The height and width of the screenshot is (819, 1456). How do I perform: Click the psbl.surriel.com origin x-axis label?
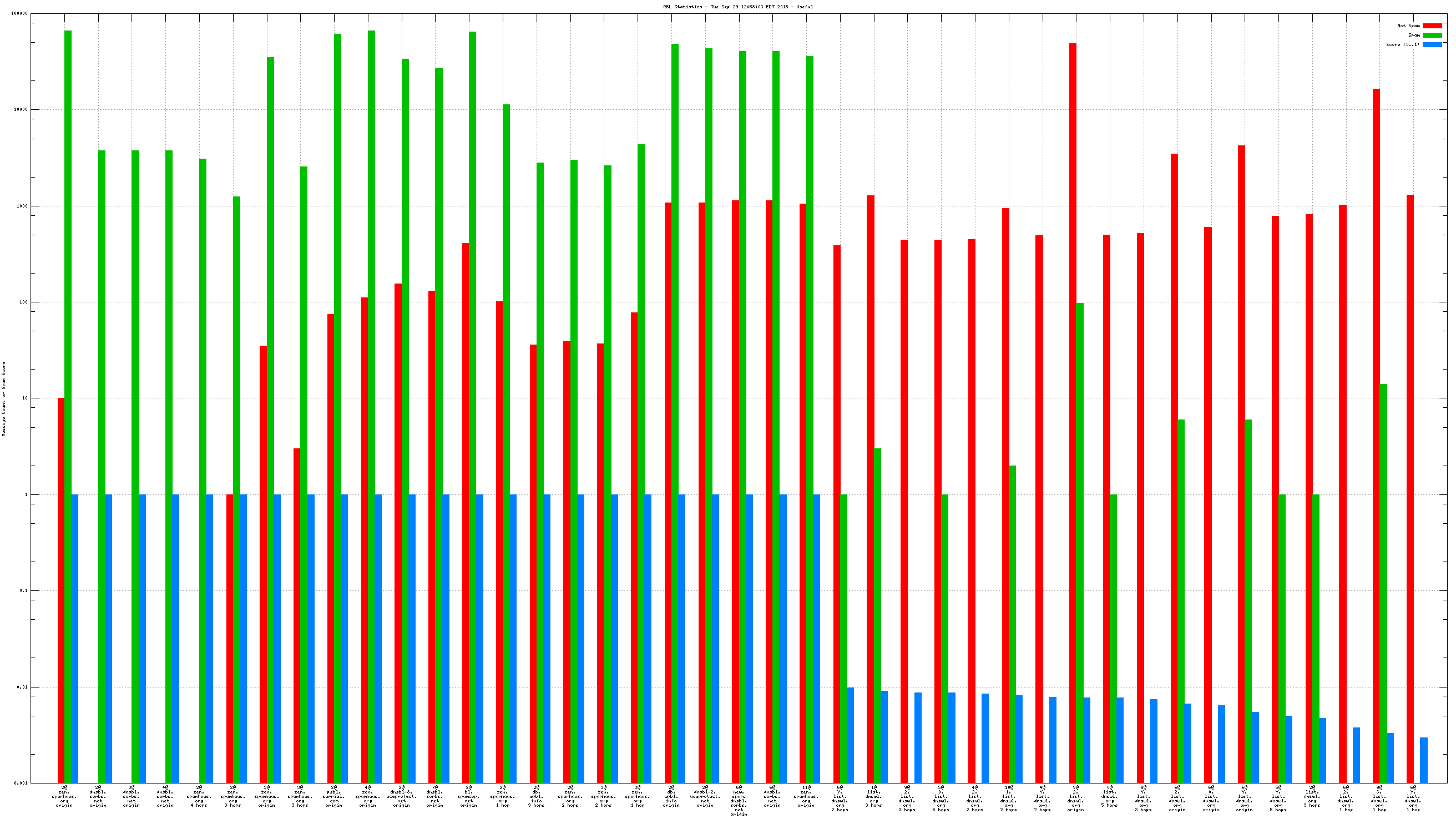(x=334, y=796)
